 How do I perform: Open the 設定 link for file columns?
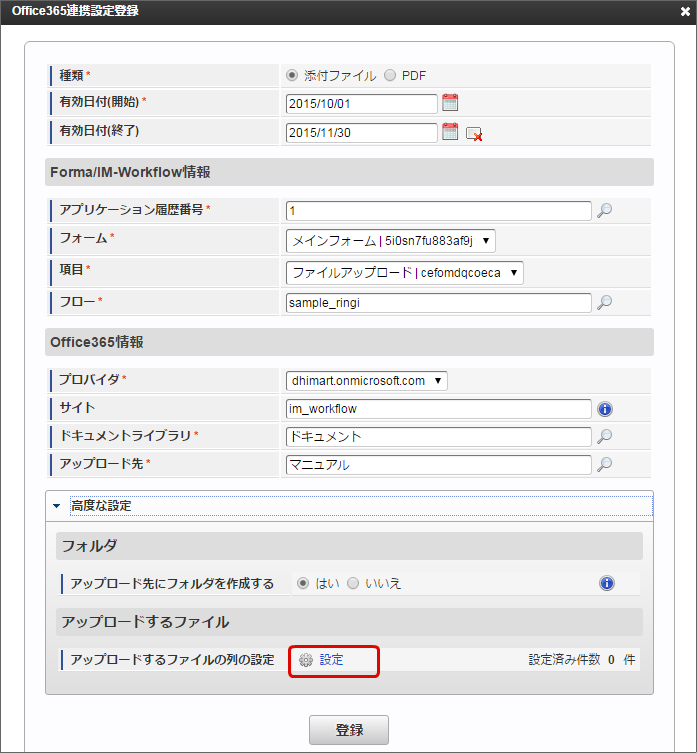(x=331, y=660)
